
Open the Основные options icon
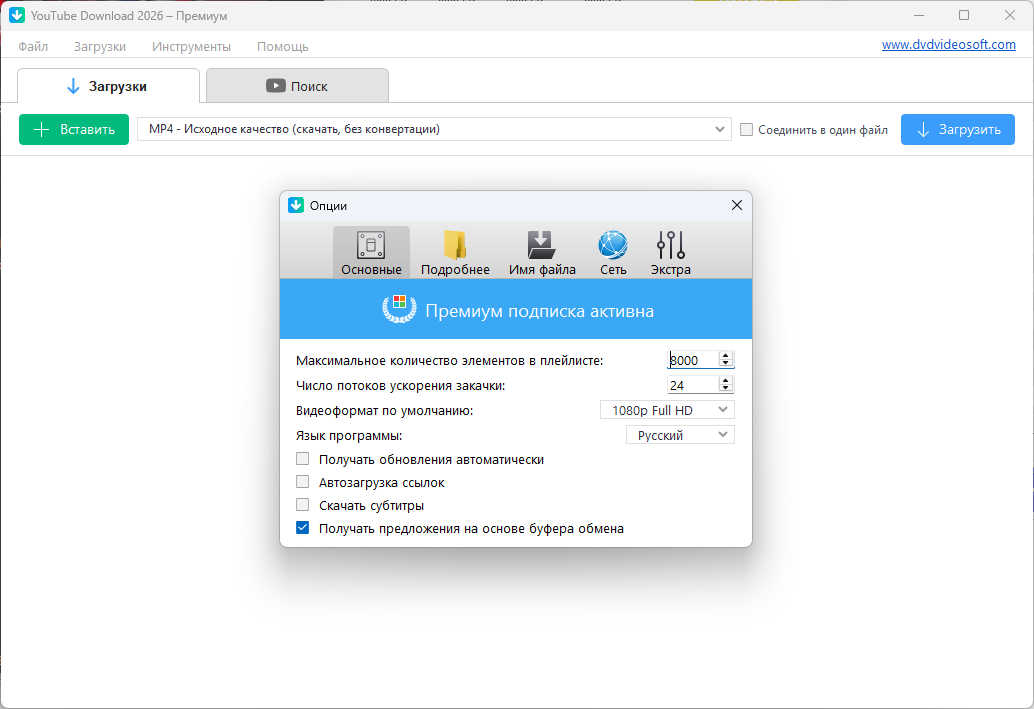pyautogui.click(x=371, y=246)
